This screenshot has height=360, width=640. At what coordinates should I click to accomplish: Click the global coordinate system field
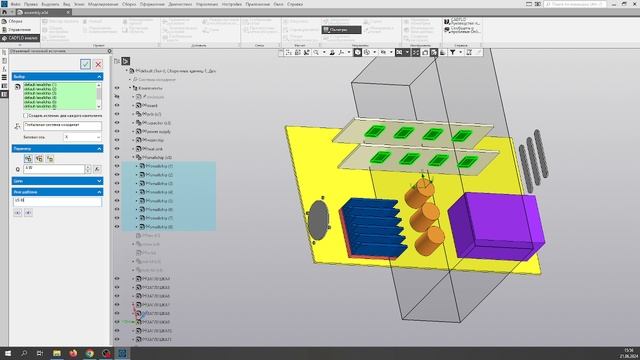62,126
